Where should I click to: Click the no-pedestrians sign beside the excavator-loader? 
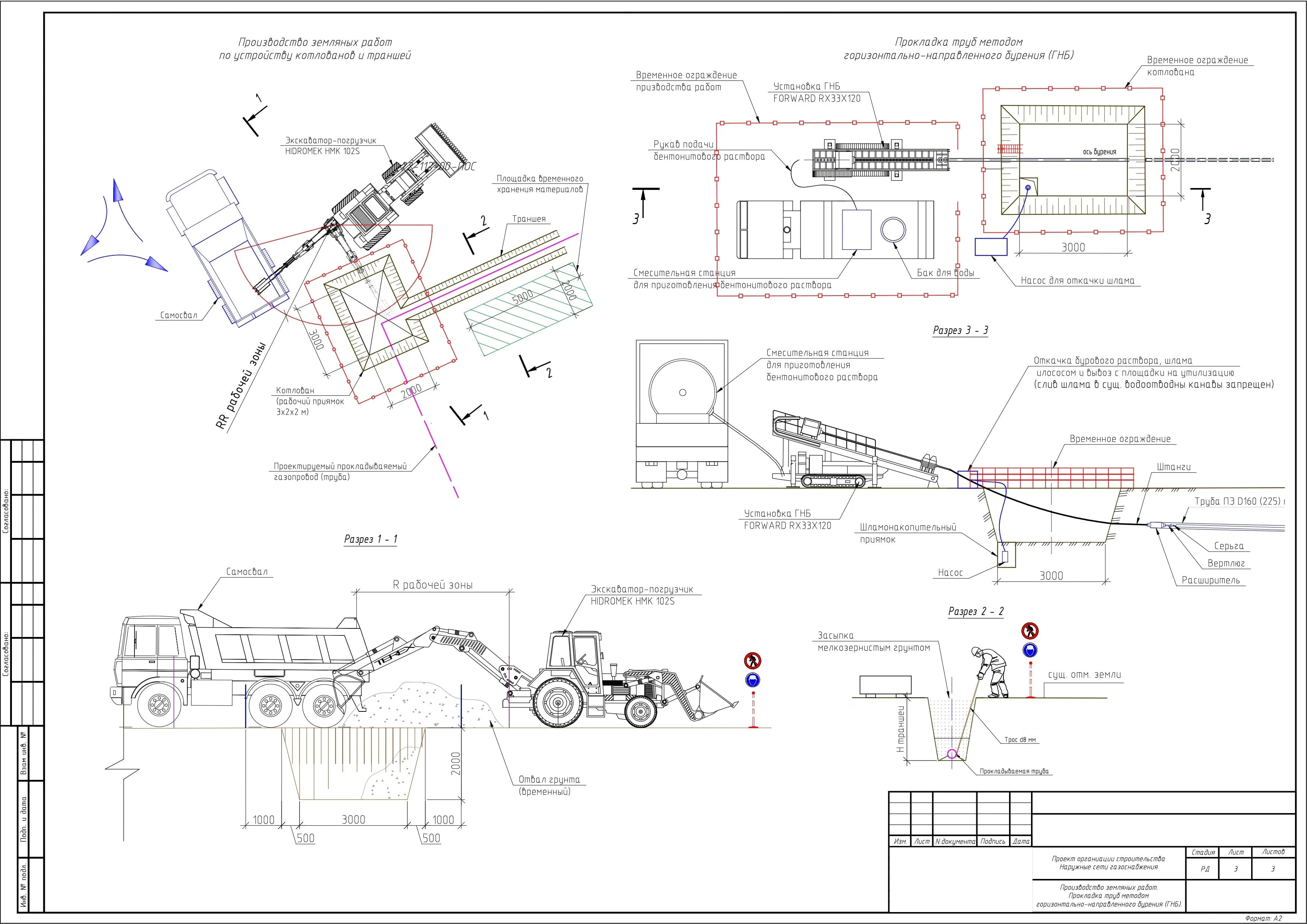pos(752,660)
